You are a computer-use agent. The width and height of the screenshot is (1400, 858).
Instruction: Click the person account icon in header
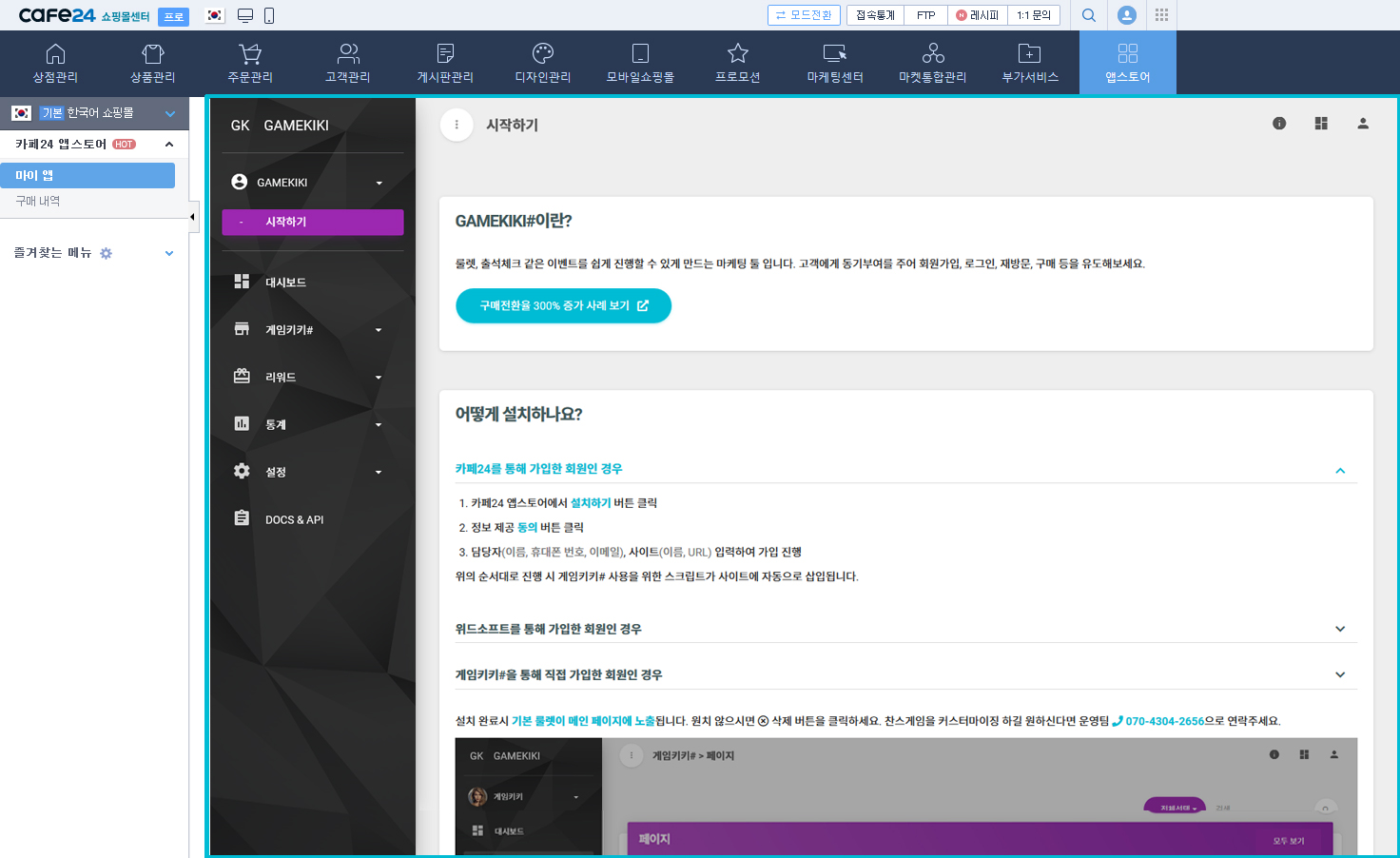click(x=1363, y=124)
